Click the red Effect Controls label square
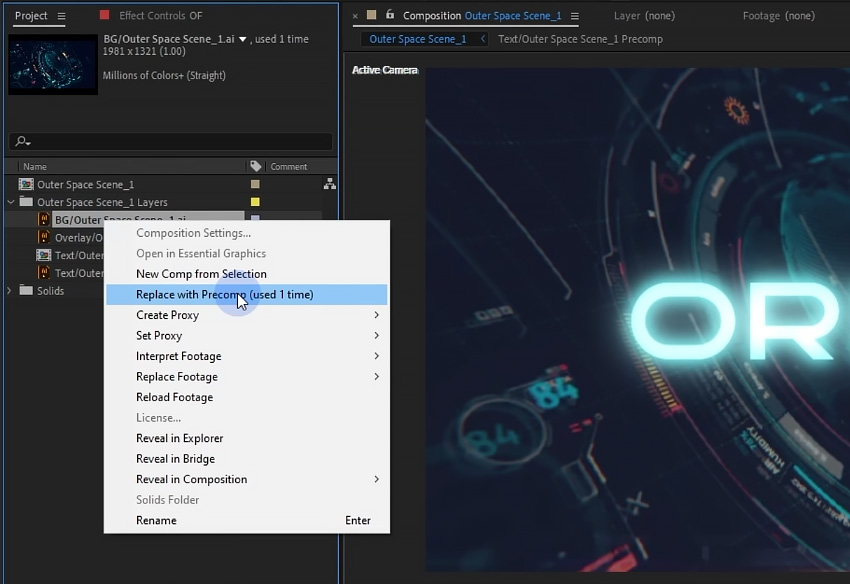 pos(105,15)
